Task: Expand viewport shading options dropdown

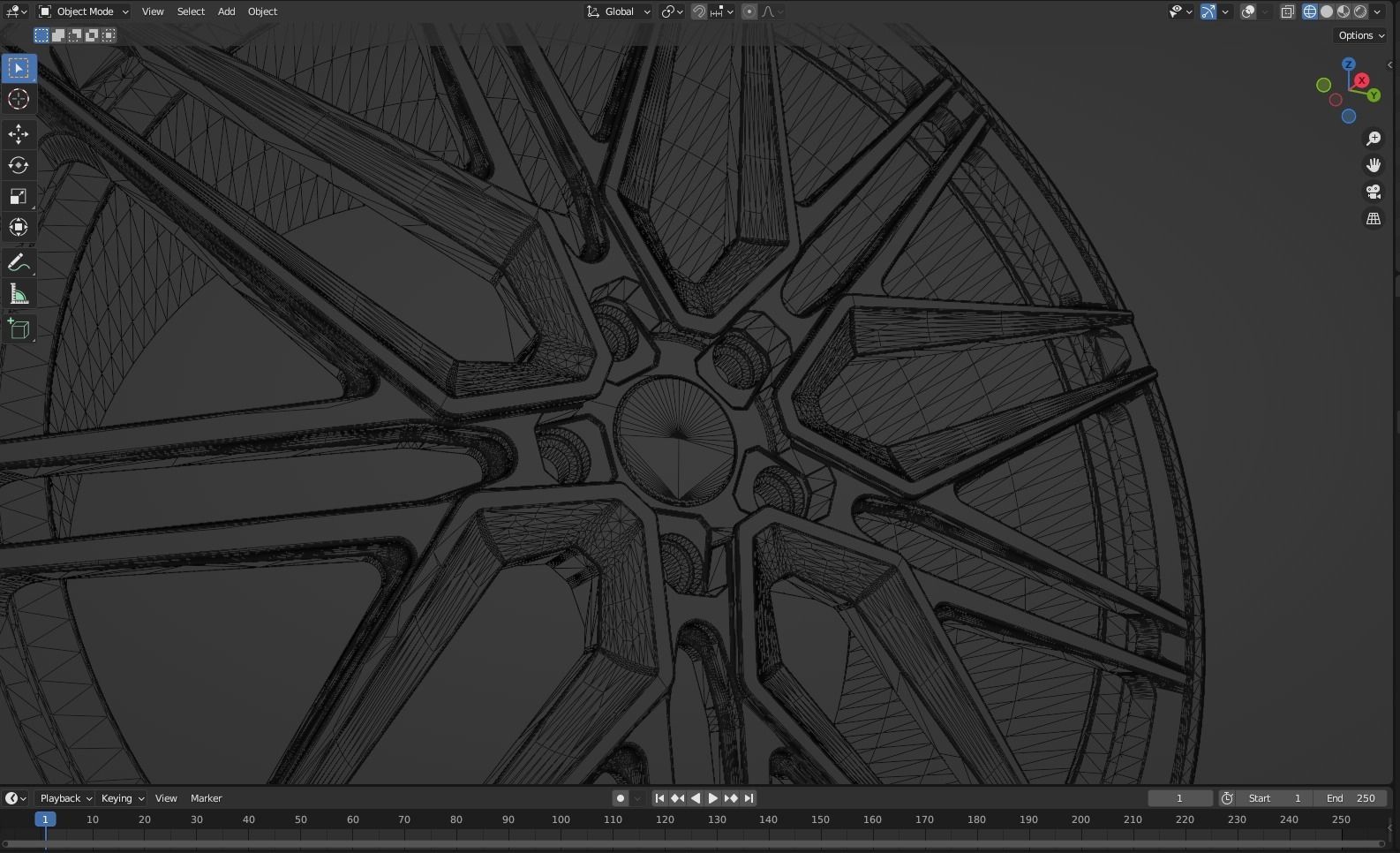Action: click(1378, 11)
